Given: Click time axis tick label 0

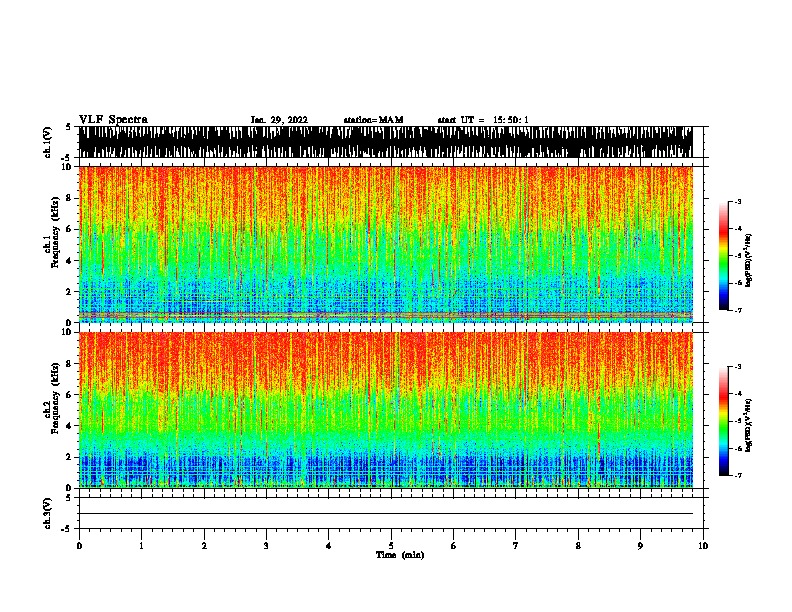Looking at the screenshot, I should (79, 546).
